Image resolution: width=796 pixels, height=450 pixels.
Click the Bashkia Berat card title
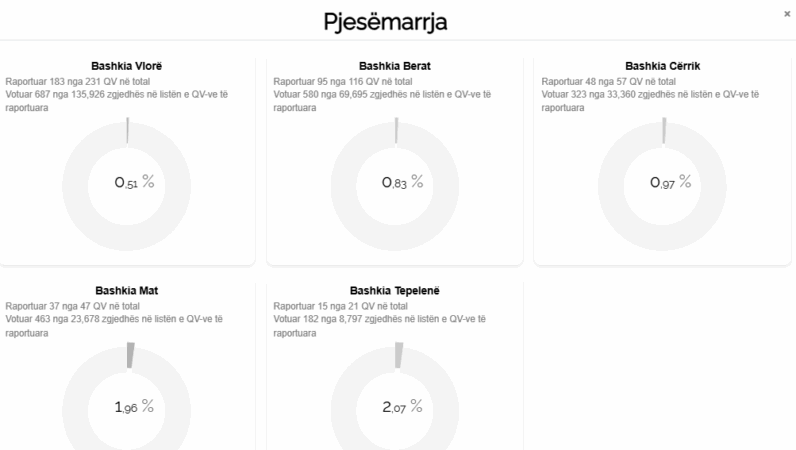pos(395,66)
